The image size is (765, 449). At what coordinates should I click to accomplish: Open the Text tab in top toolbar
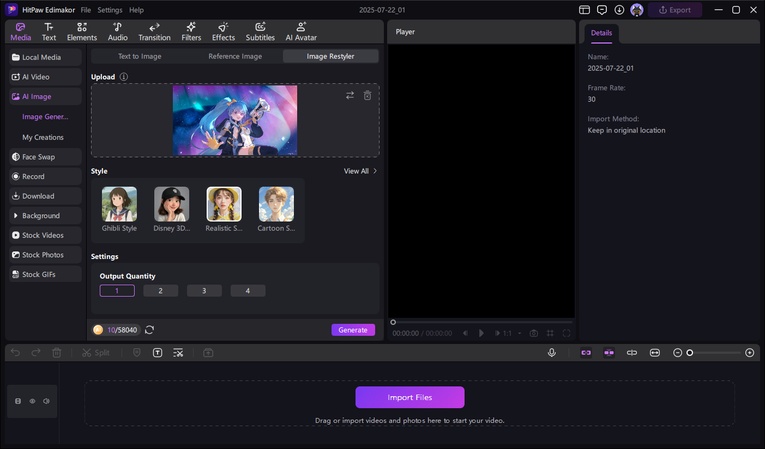point(49,32)
